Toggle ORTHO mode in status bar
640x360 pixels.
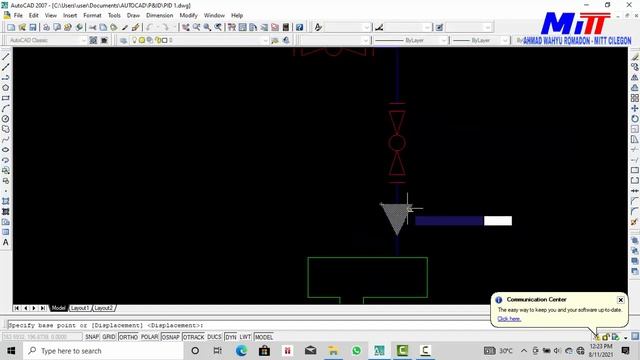(128, 337)
